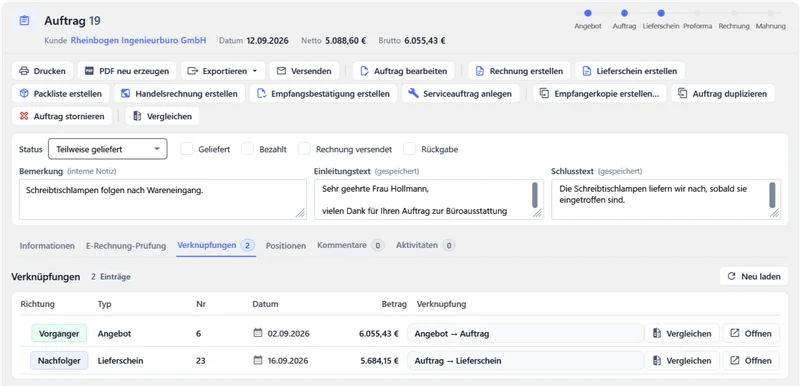Open the Status dropdown showing Teilweise geliefert
This screenshot has width=800, height=386.
tap(108, 149)
